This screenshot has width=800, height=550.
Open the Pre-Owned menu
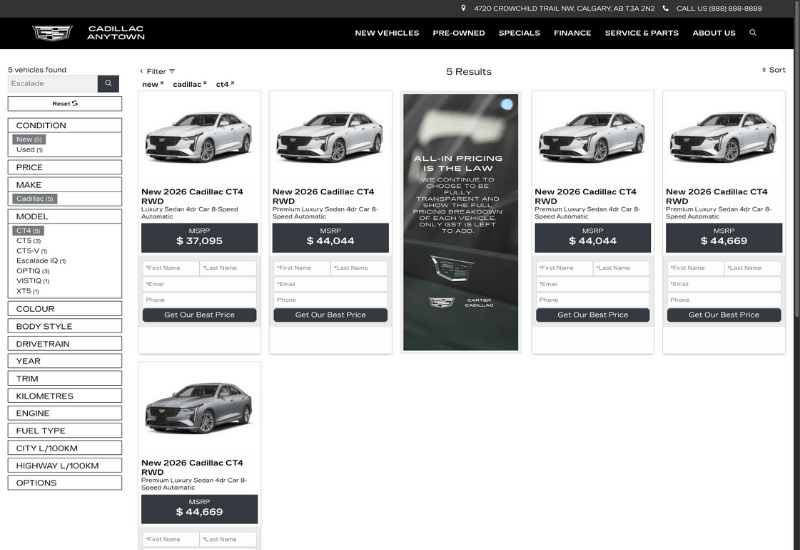(x=458, y=33)
